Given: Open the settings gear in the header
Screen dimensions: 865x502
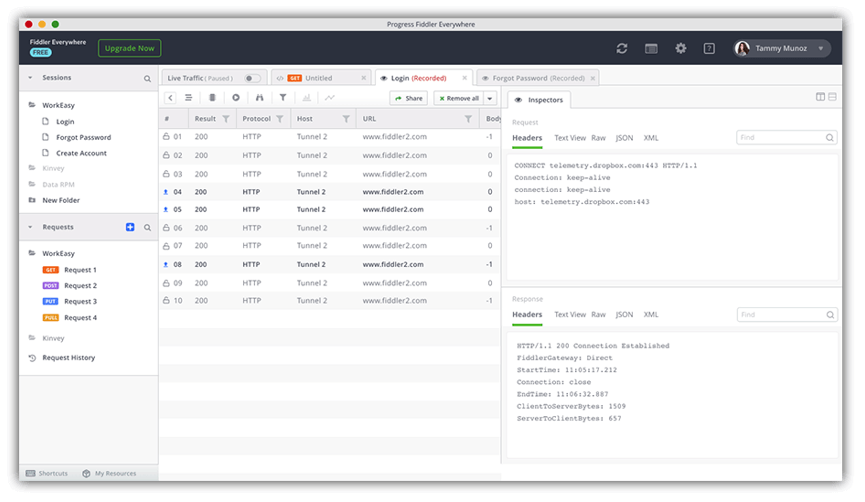Looking at the screenshot, I should tap(681, 49).
